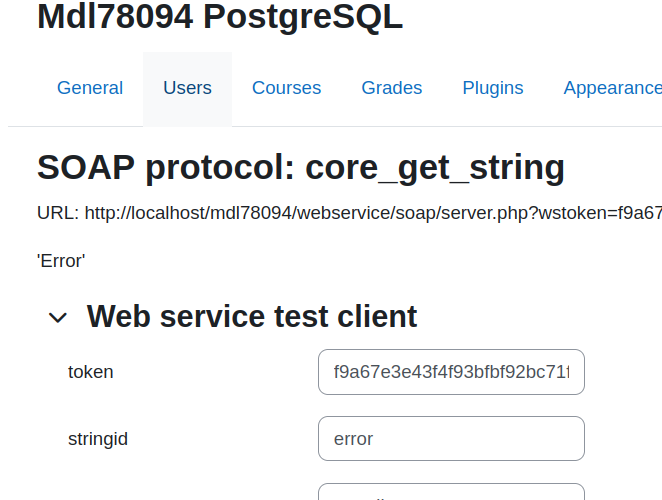
Task: Click core_get_string in the page heading
Action: point(435,168)
